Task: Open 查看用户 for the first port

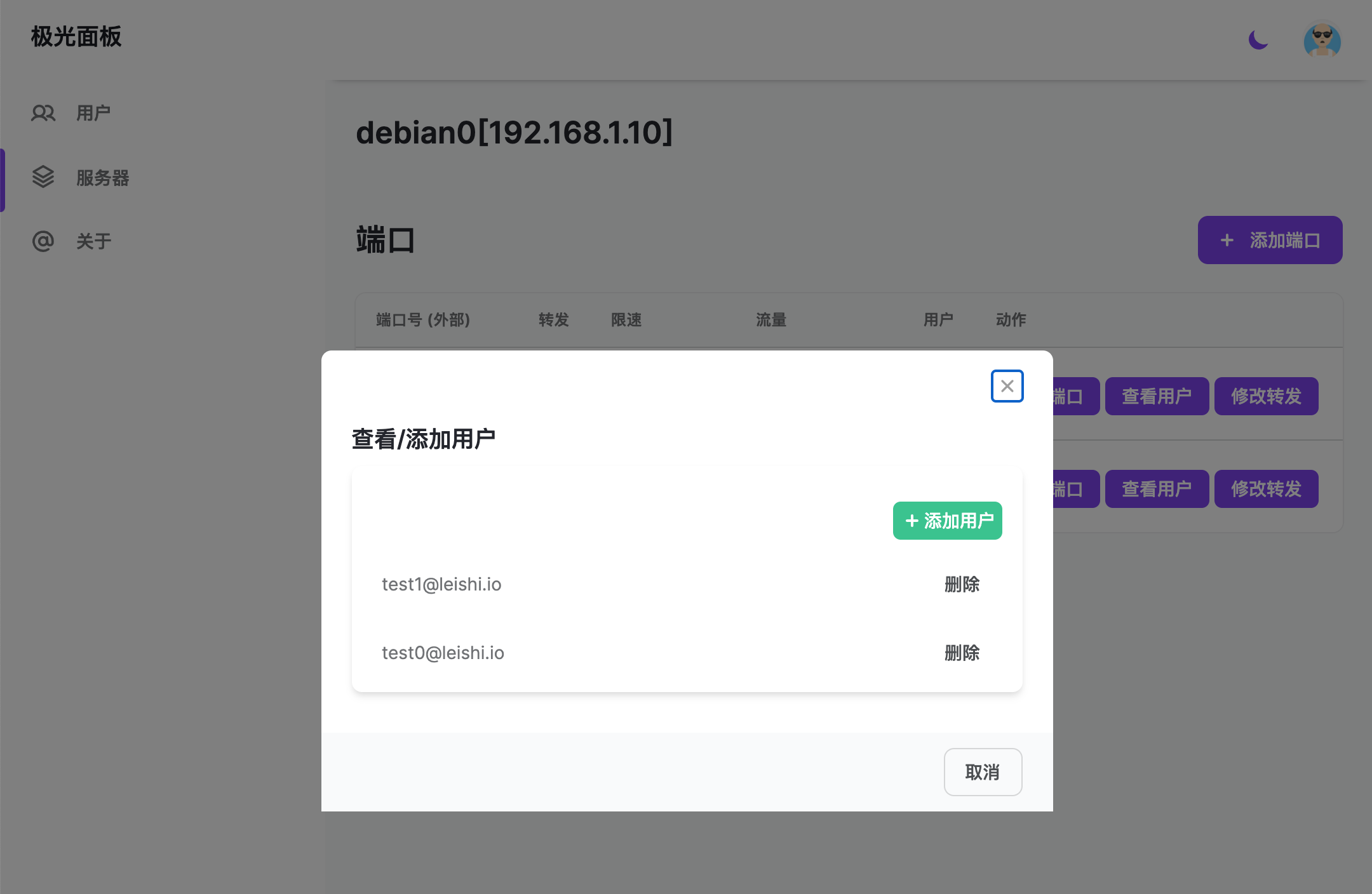Action: coord(1157,396)
